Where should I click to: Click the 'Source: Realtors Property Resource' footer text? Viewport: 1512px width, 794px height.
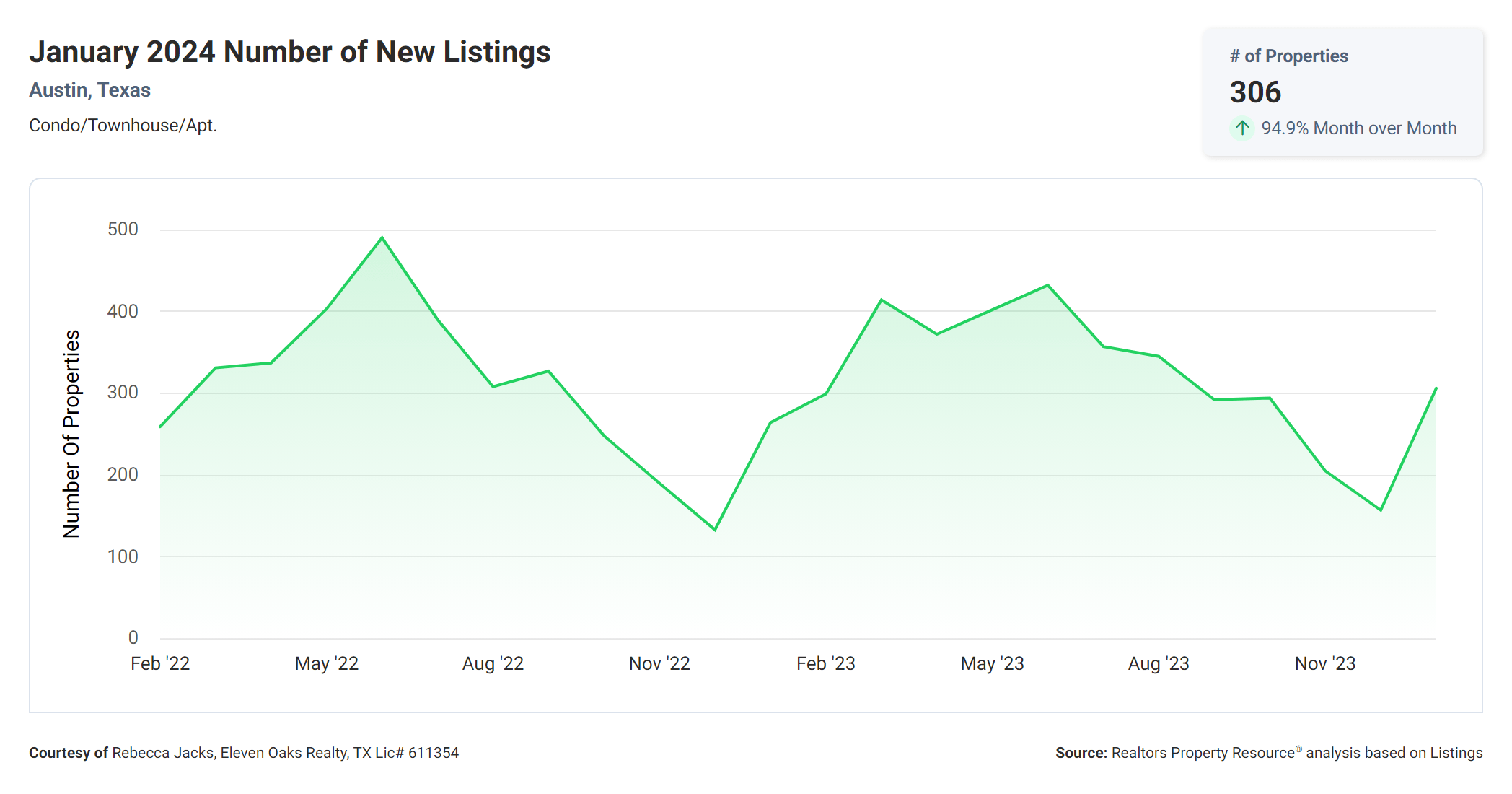(x=1268, y=753)
